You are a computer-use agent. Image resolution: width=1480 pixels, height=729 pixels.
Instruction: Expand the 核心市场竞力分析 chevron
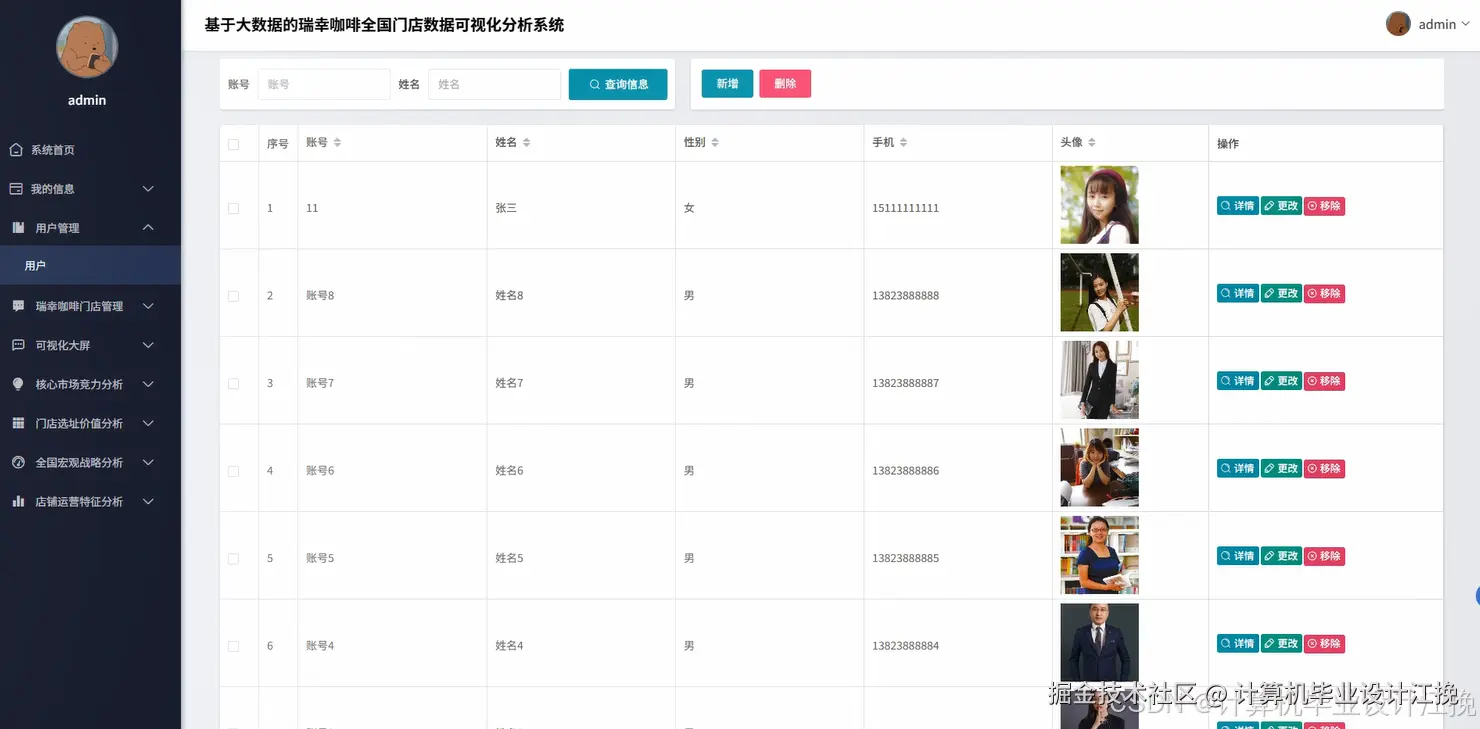[x=148, y=384]
